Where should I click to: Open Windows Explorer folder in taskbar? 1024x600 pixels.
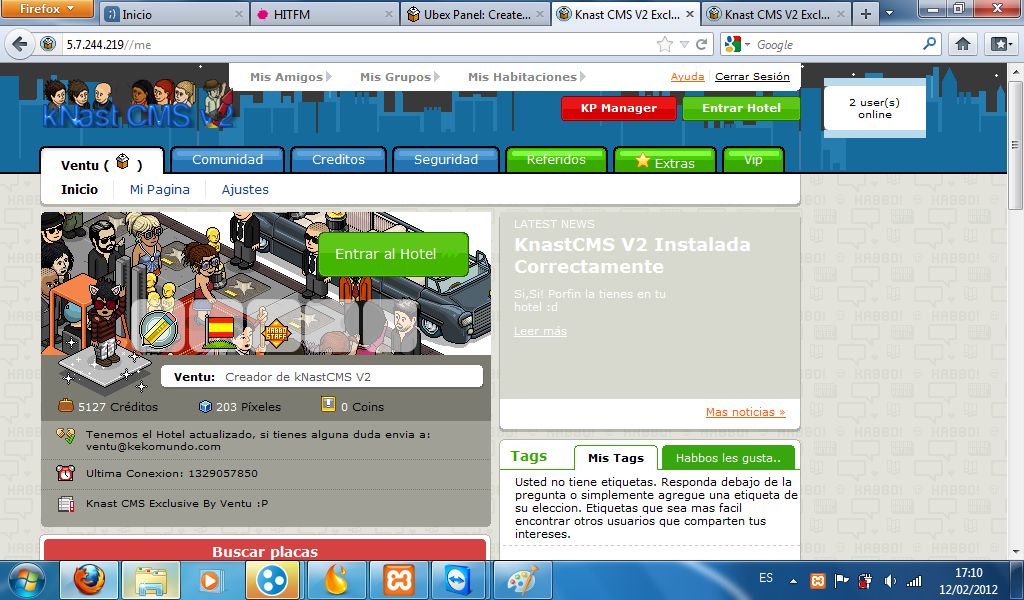[x=152, y=580]
